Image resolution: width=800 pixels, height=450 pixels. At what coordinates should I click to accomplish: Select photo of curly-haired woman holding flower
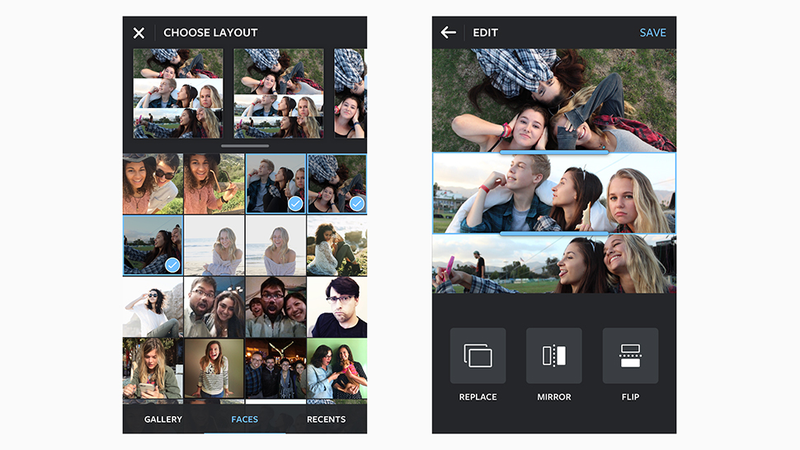coord(214,184)
